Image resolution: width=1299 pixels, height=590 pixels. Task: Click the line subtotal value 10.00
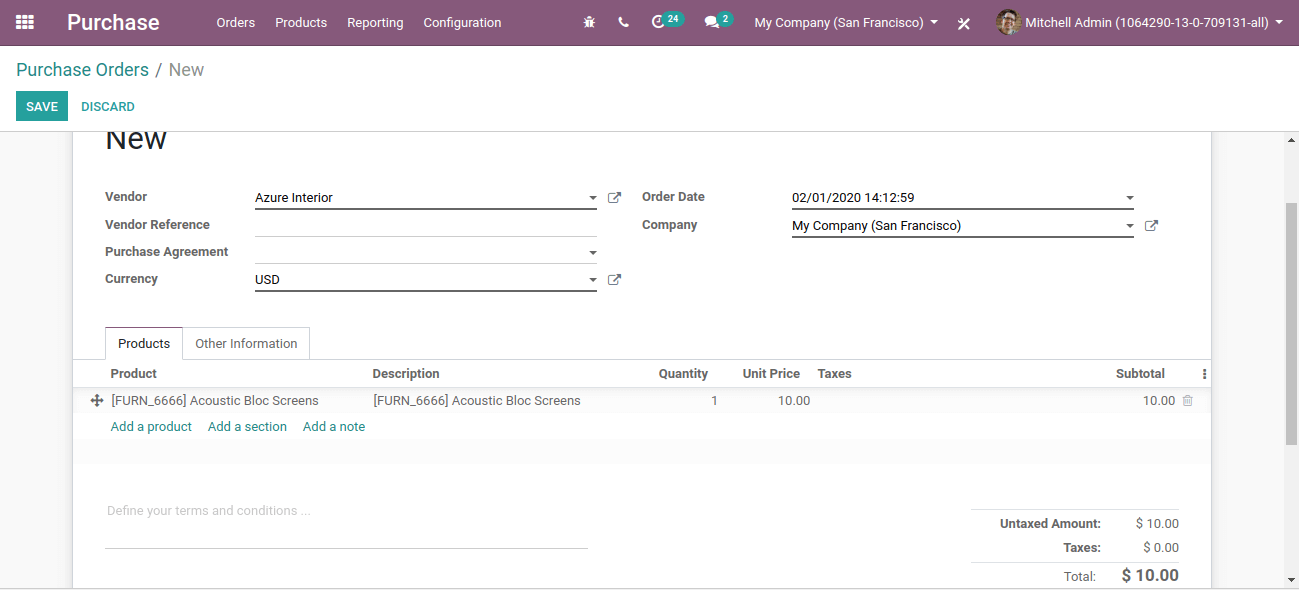1159,401
